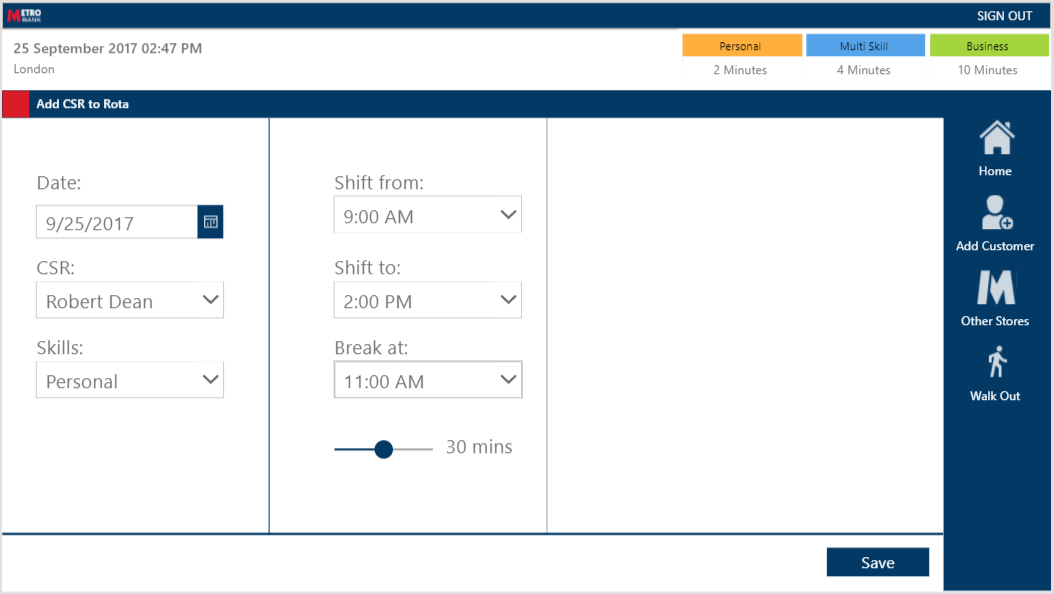Open the Business queue tab
The width and height of the screenshot is (1054, 594).
tap(989, 45)
